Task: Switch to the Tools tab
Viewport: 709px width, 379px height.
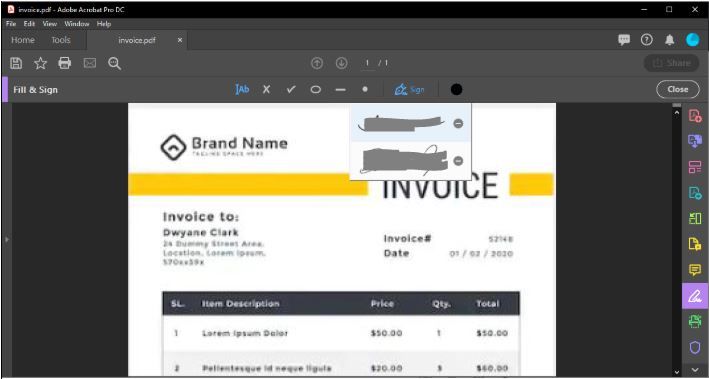Action: 61,40
